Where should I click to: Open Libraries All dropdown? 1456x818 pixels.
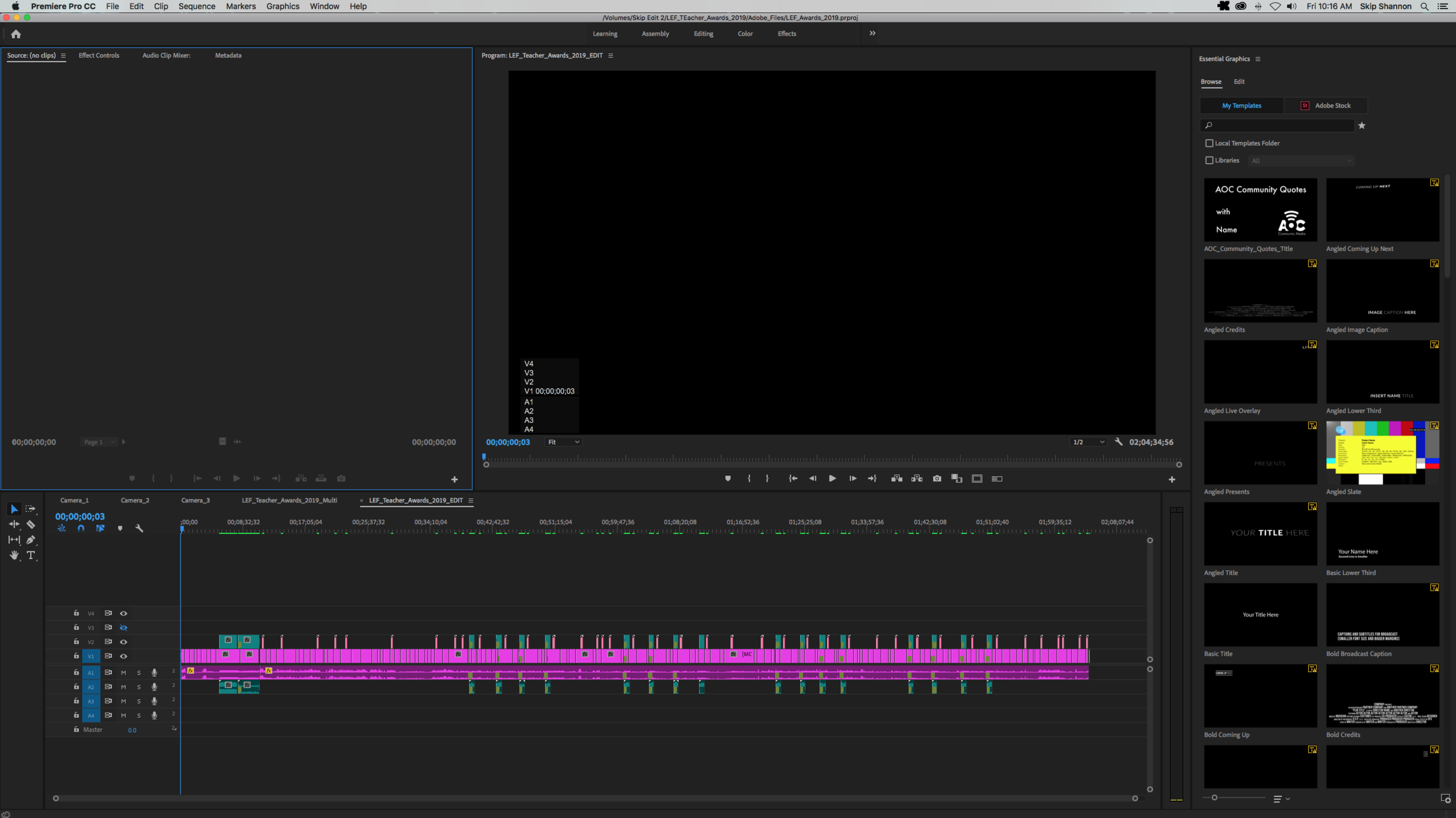[1301, 161]
